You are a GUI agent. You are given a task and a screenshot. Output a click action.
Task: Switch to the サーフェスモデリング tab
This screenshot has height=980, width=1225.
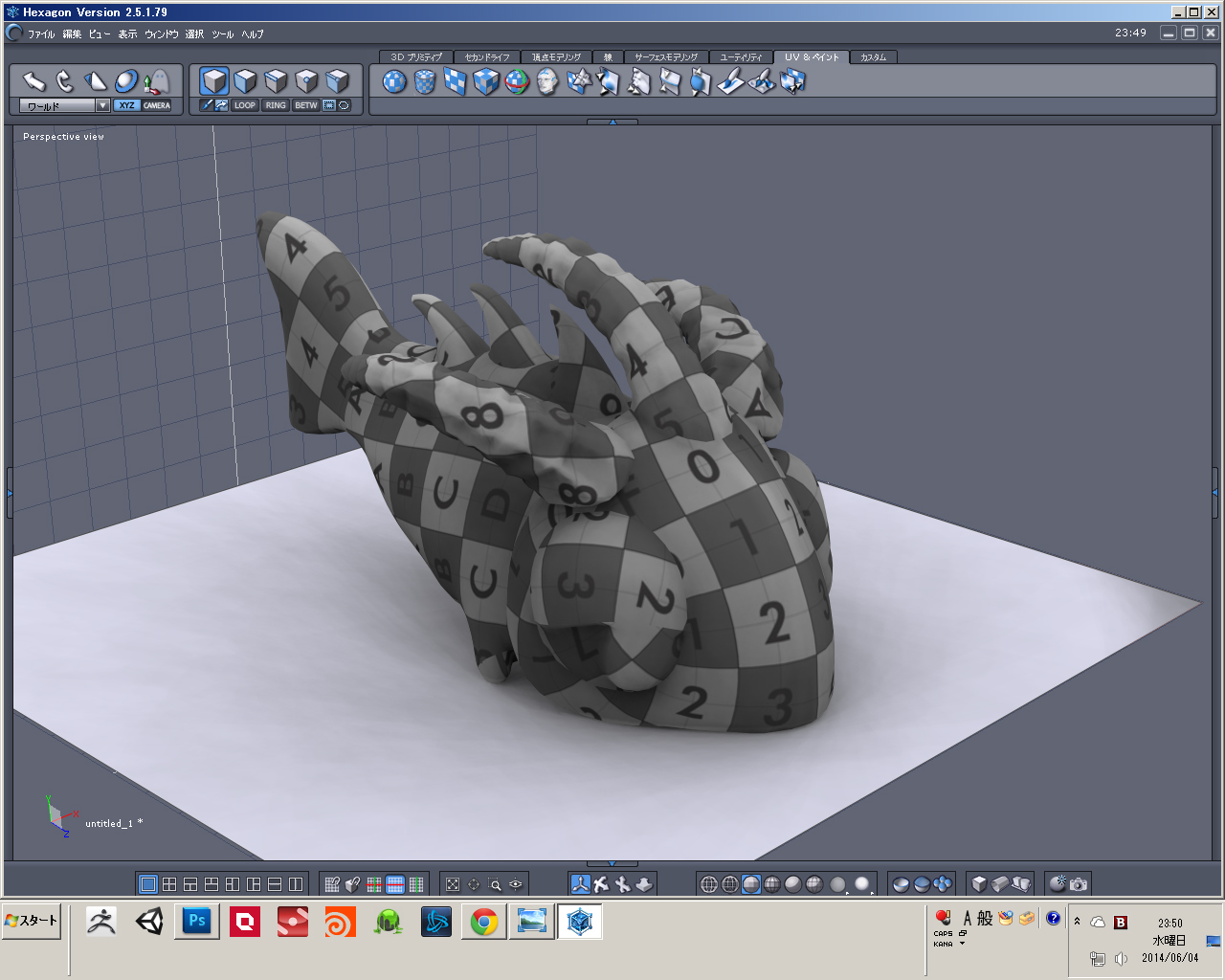pos(666,57)
